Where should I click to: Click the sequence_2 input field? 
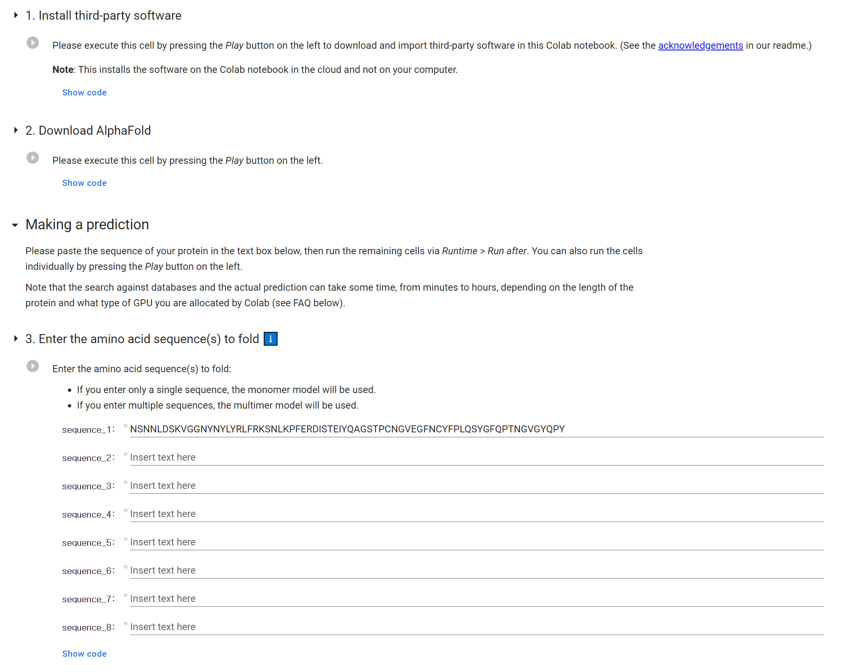[x=477, y=458]
